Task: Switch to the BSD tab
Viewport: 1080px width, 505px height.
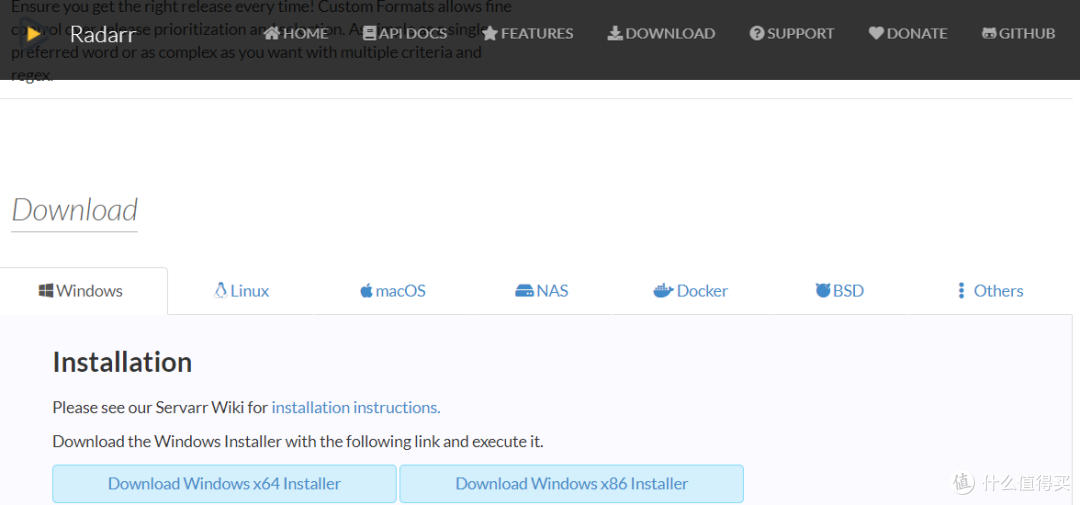Action: tap(840, 291)
